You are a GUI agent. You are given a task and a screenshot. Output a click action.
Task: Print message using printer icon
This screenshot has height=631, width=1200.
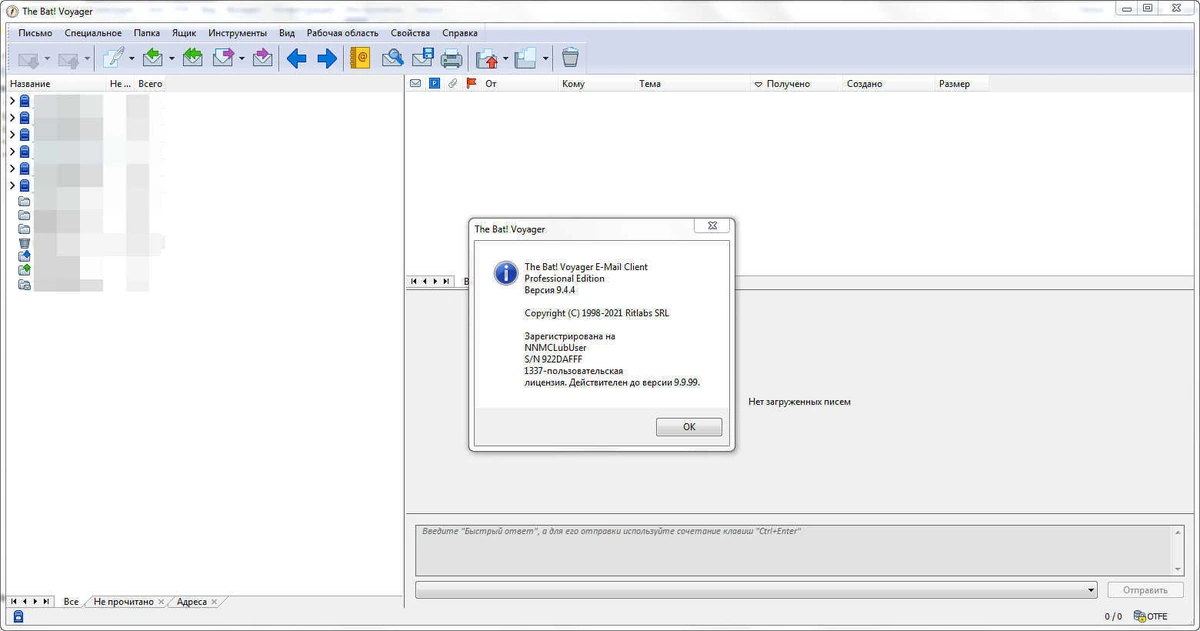pos(452,58)
